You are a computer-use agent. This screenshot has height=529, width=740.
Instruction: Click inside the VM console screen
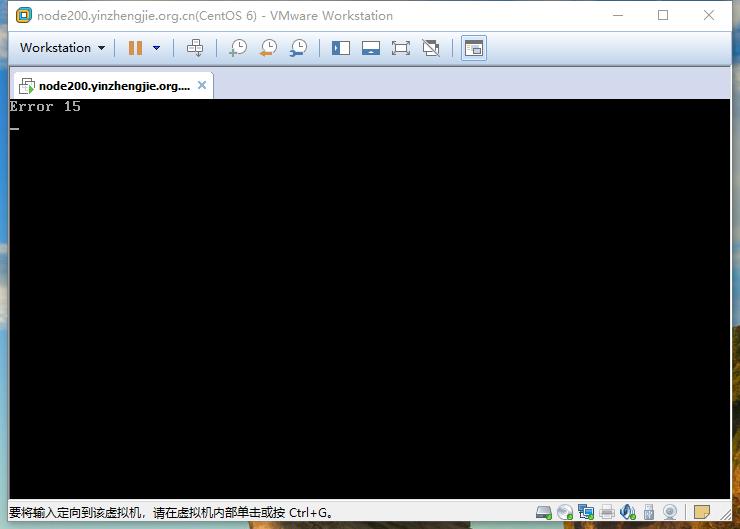pyautogui.click(x=370, y=298)
